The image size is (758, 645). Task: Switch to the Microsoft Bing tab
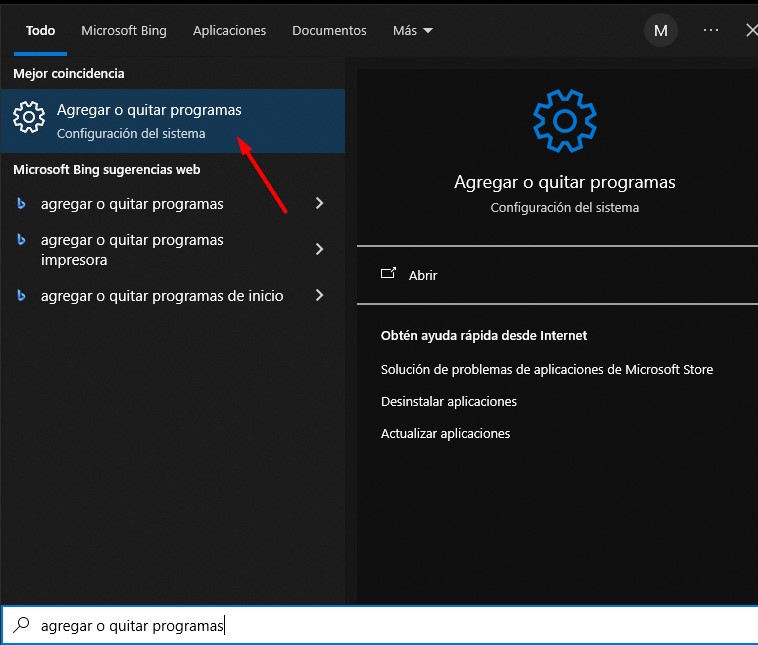[x=124, y=30]
